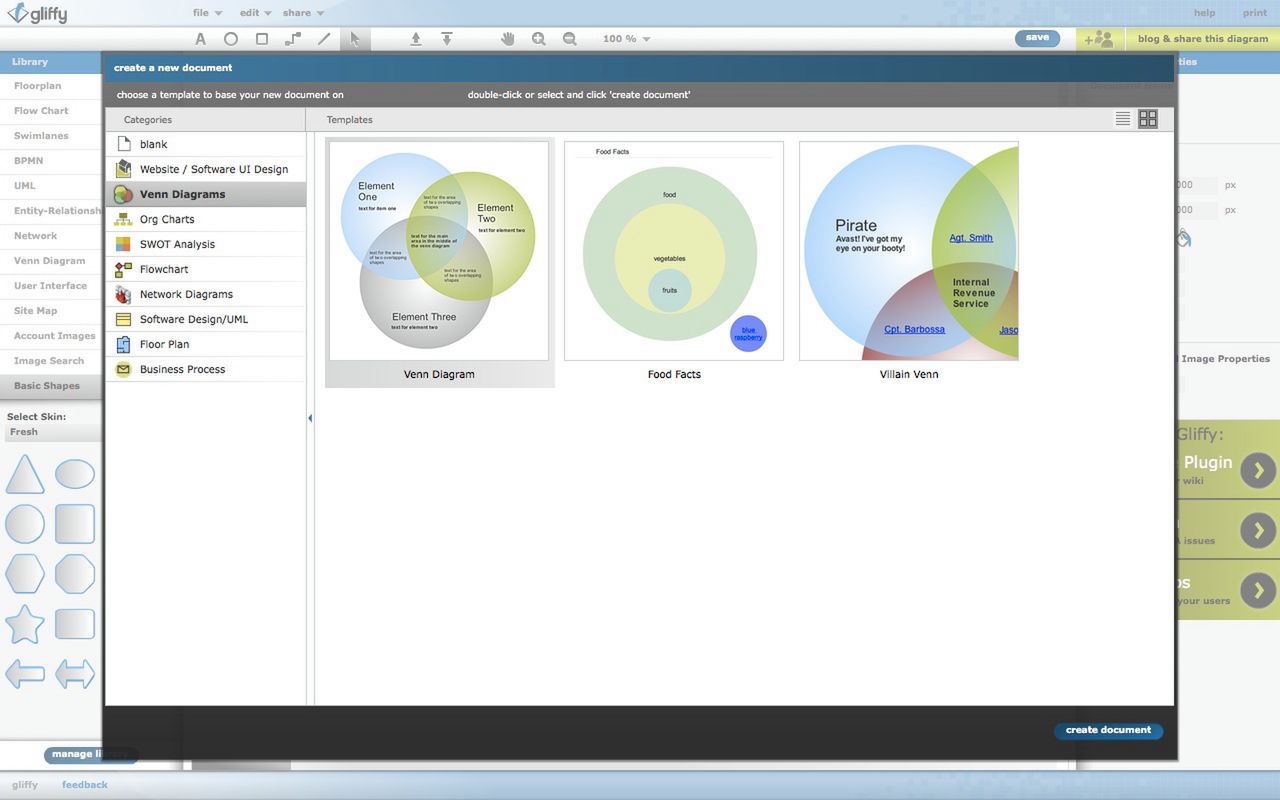
Task: Select the Floor Plan category
Action: click(x=206, y=344)
